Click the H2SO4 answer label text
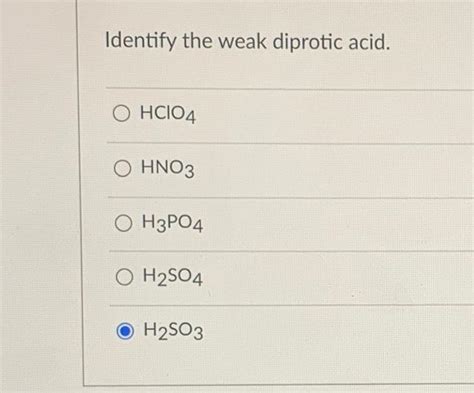 [x=173, y=277]
